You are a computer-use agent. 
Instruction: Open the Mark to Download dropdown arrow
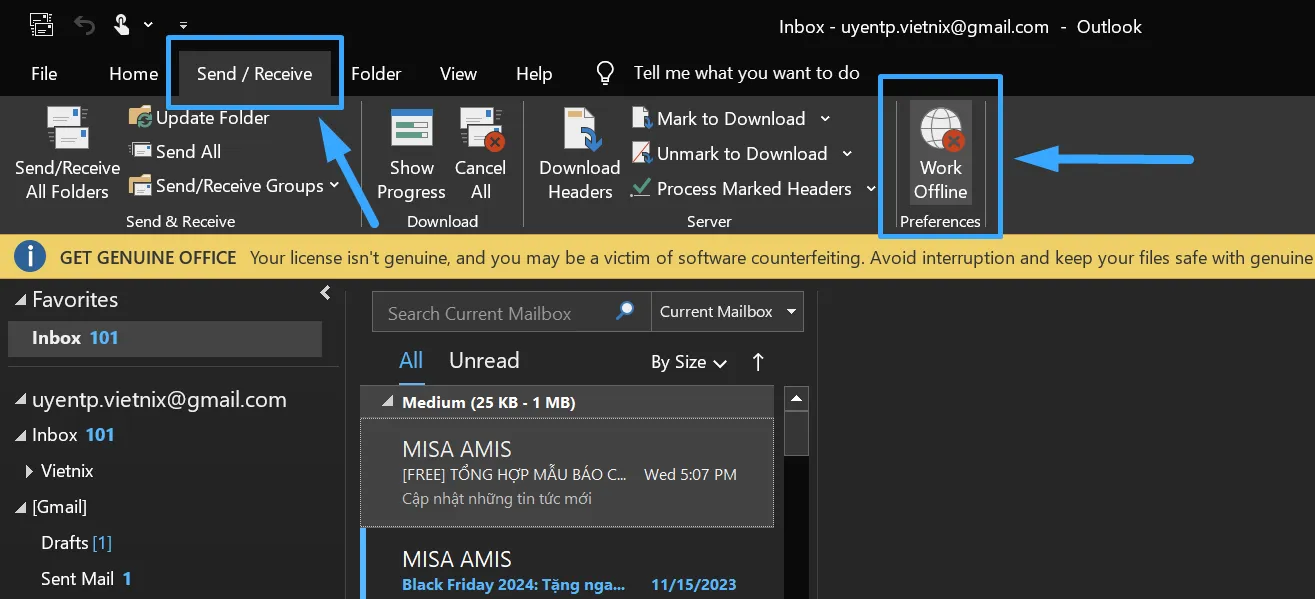(825, 119)
